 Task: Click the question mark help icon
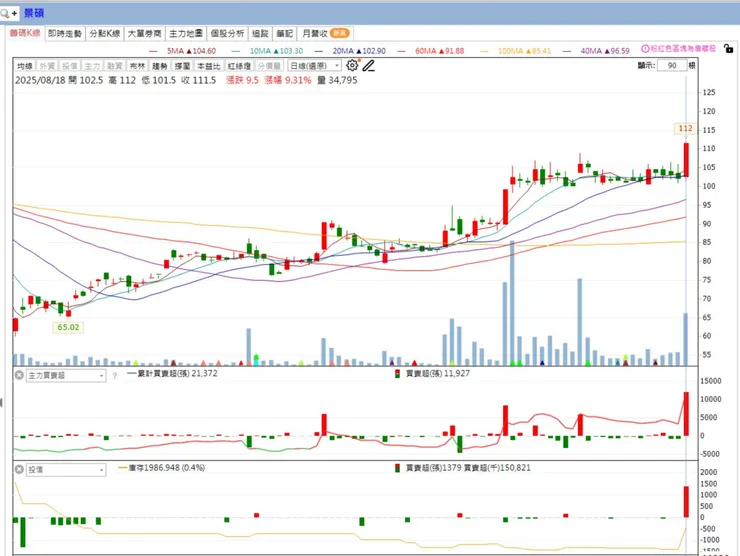[x=115, y=376]
